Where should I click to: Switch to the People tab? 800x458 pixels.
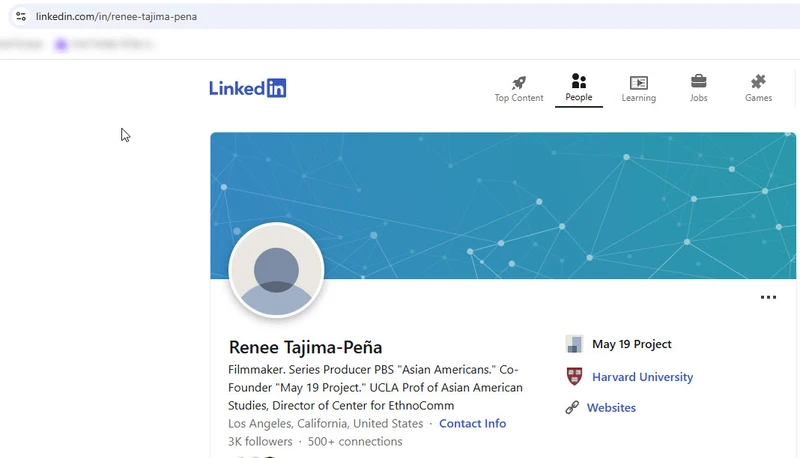point(579,88)
